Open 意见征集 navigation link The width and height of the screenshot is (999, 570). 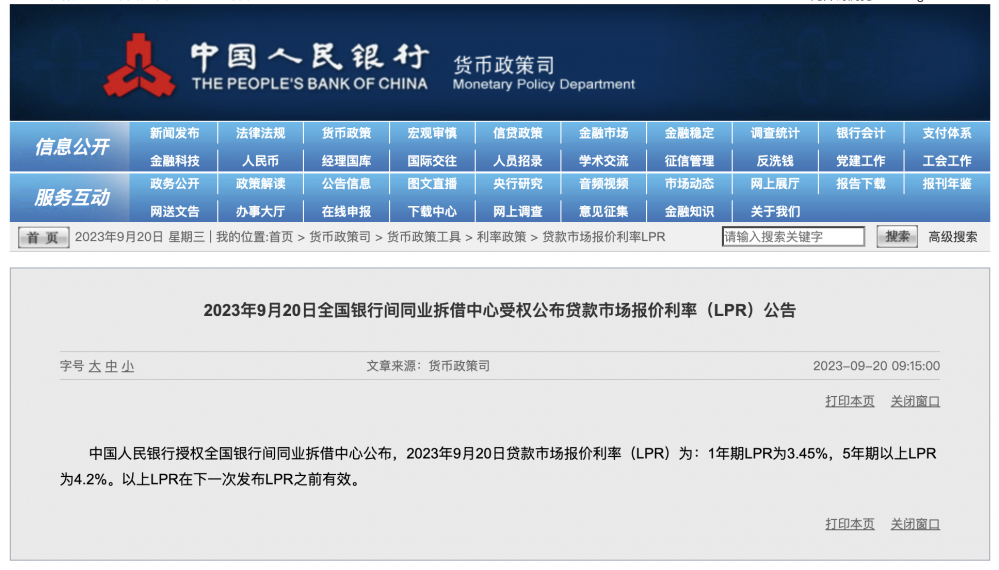[603, 211]
